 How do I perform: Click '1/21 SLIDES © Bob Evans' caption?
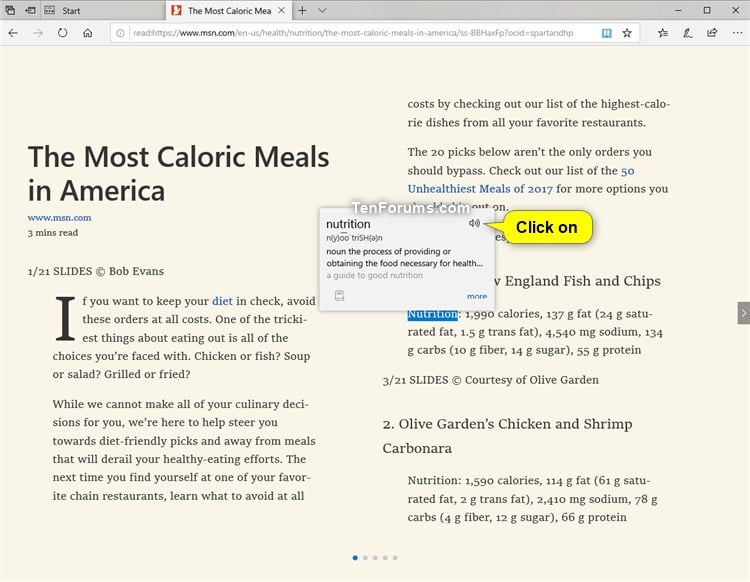click(96, 271)
